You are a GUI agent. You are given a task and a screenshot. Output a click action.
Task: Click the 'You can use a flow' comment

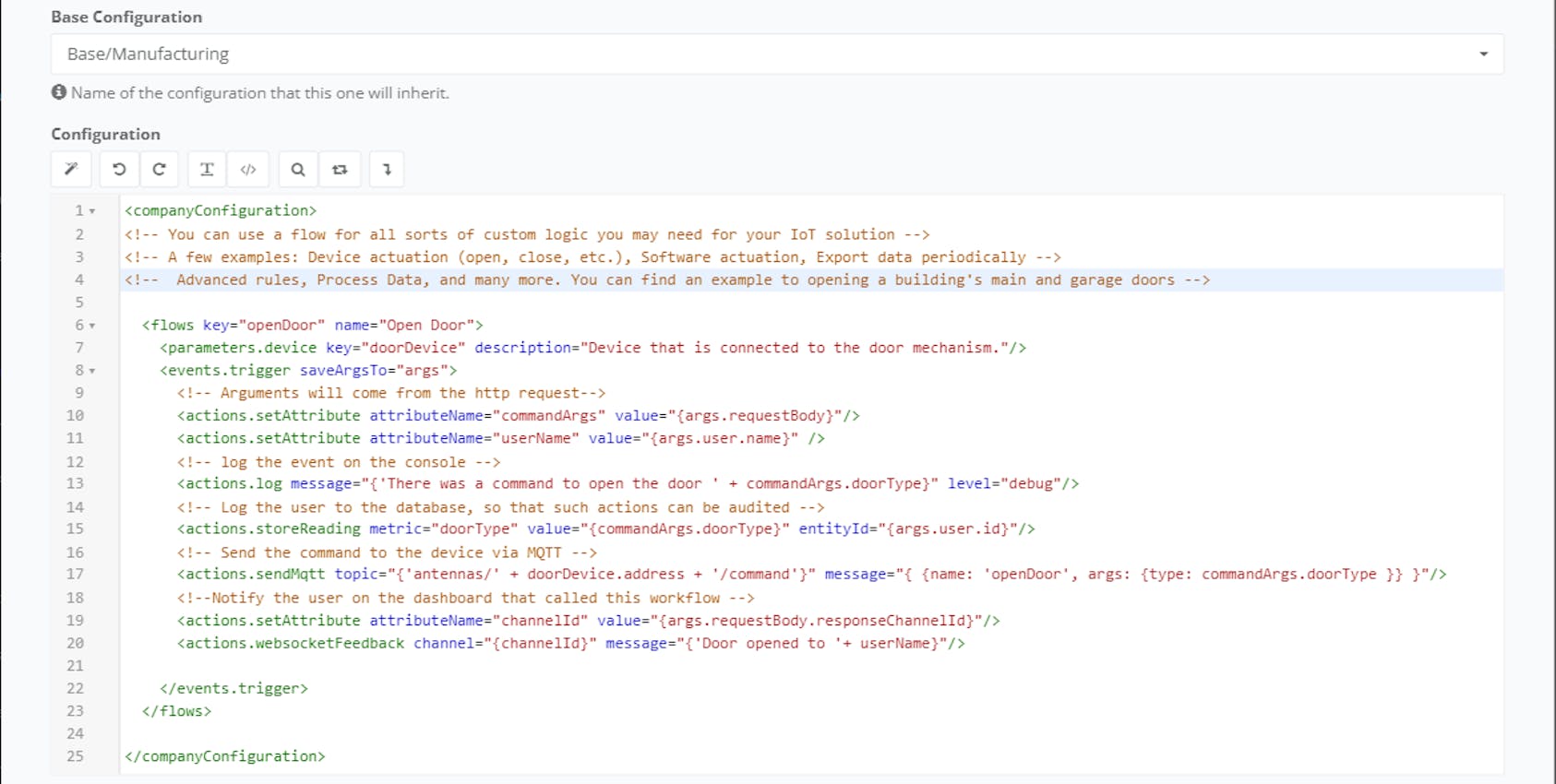pyautogui.click(x=527, y=234)
